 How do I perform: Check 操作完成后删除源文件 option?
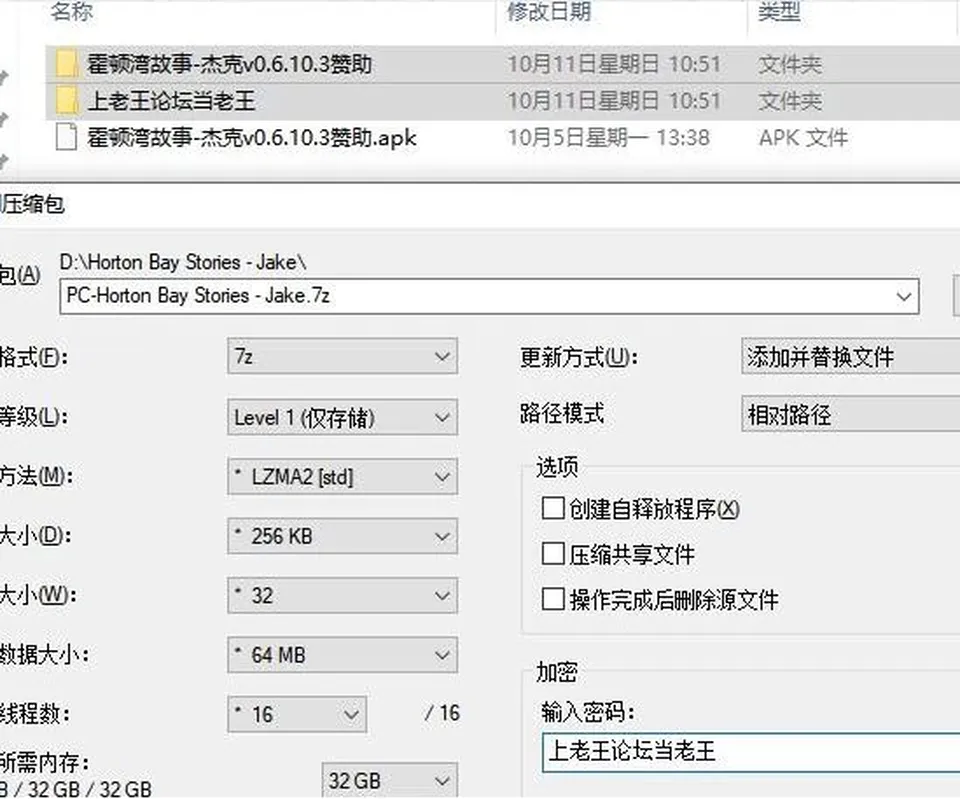pos(553,599)
